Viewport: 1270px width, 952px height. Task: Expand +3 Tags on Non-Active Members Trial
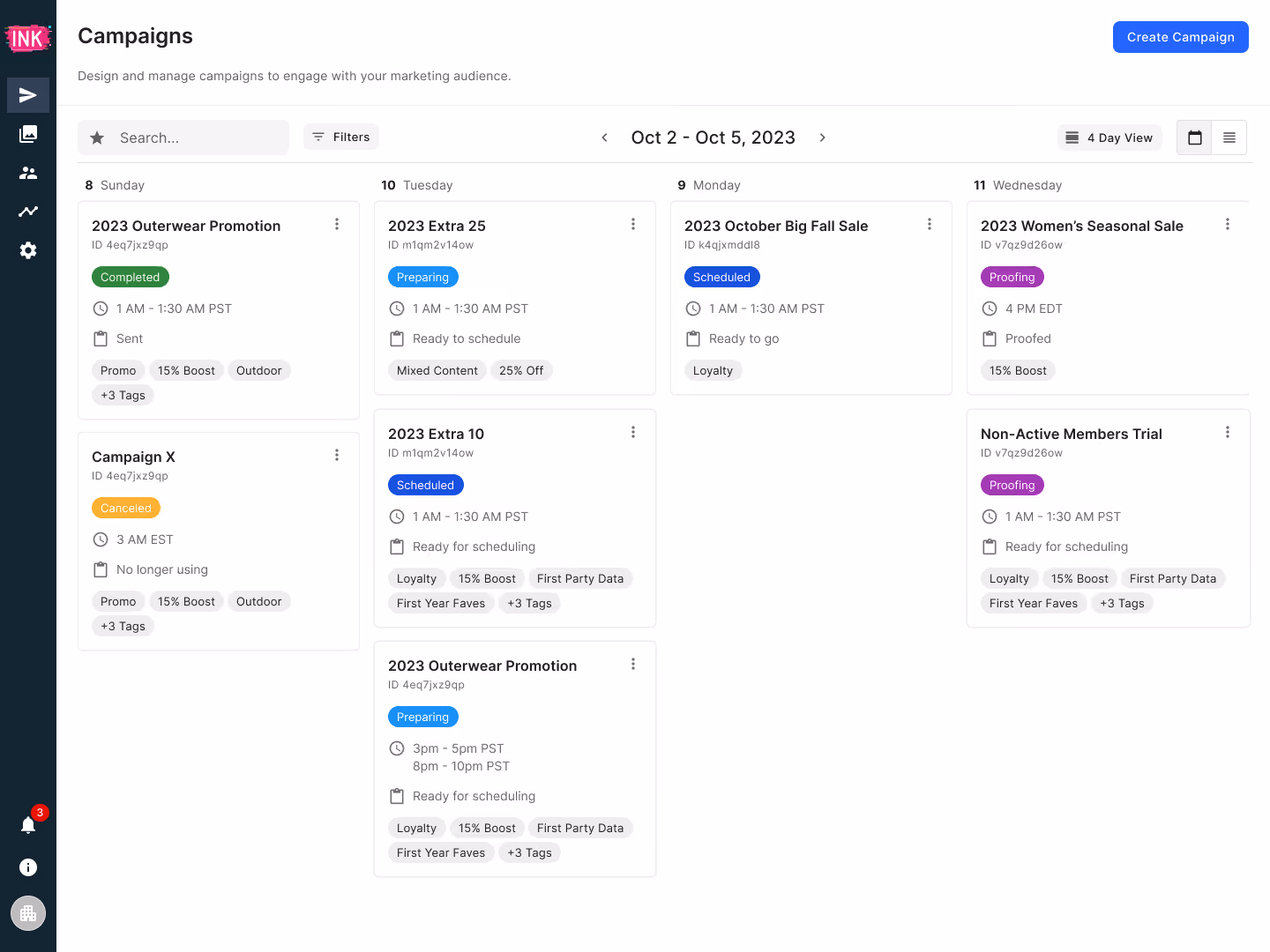click(1123, 603)
